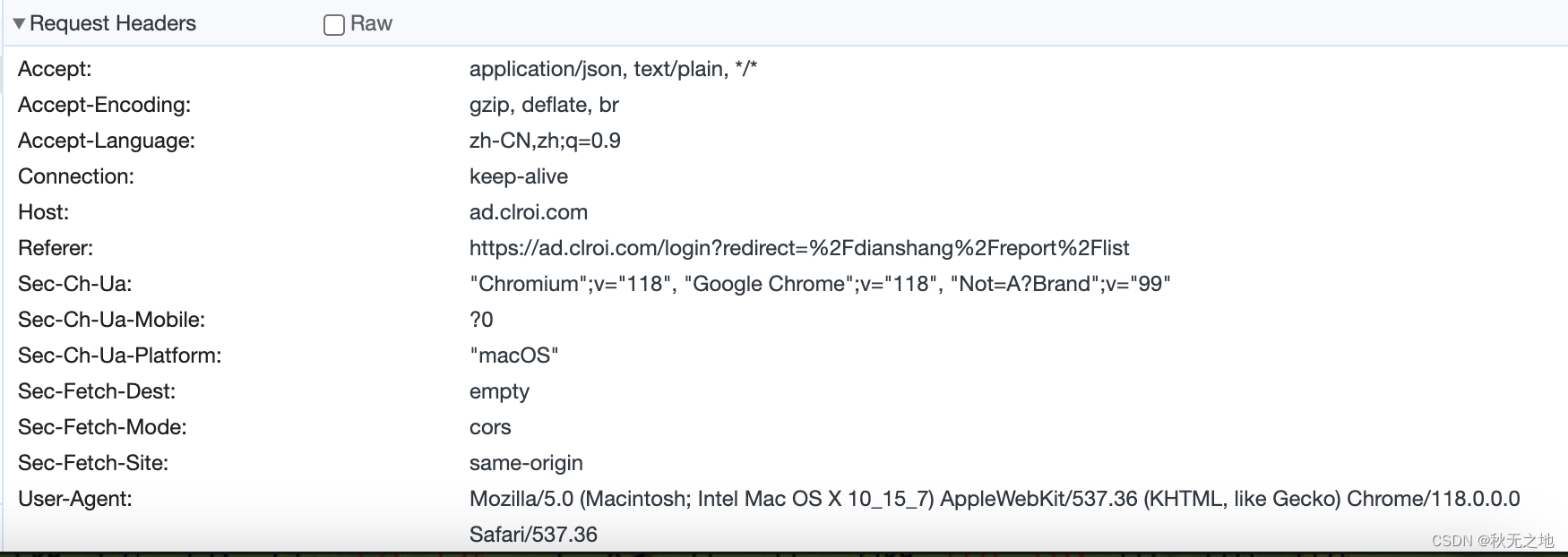Viewport: 1568px width, 557px height.
Task: Select the User-Agent Mozilla string
Action: pos(994,499)
